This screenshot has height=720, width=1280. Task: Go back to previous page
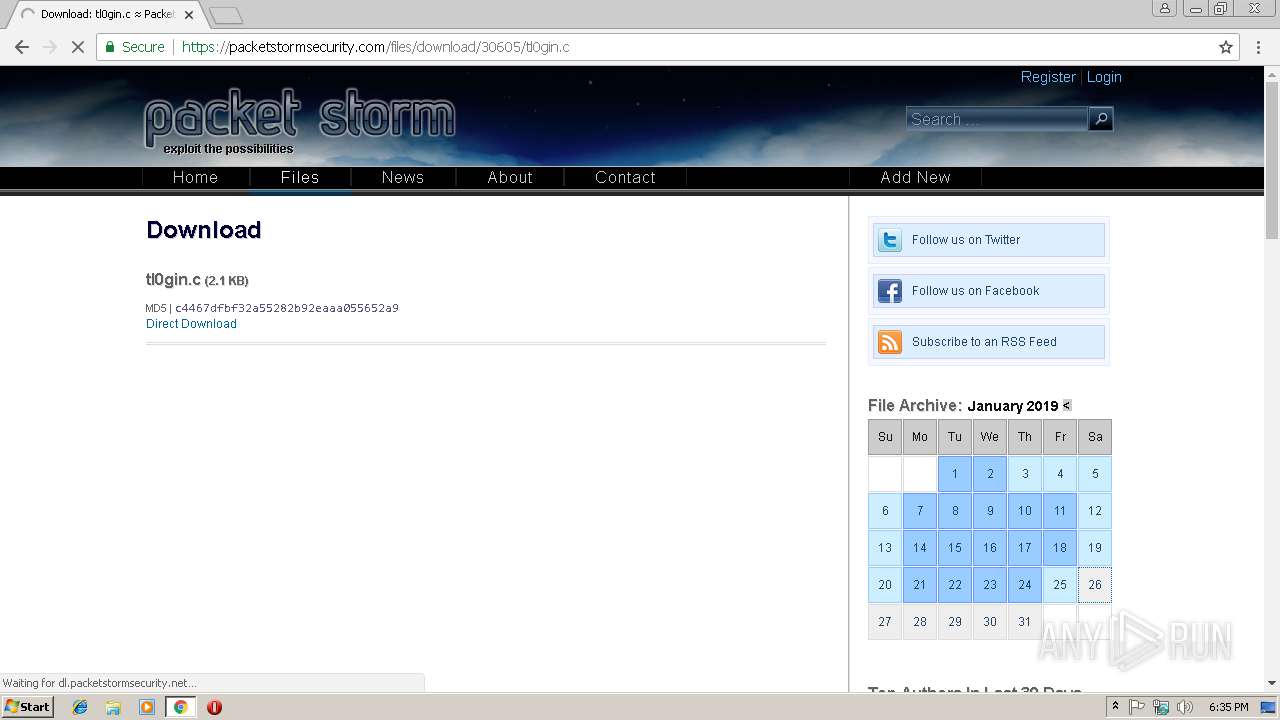point(22,47)
